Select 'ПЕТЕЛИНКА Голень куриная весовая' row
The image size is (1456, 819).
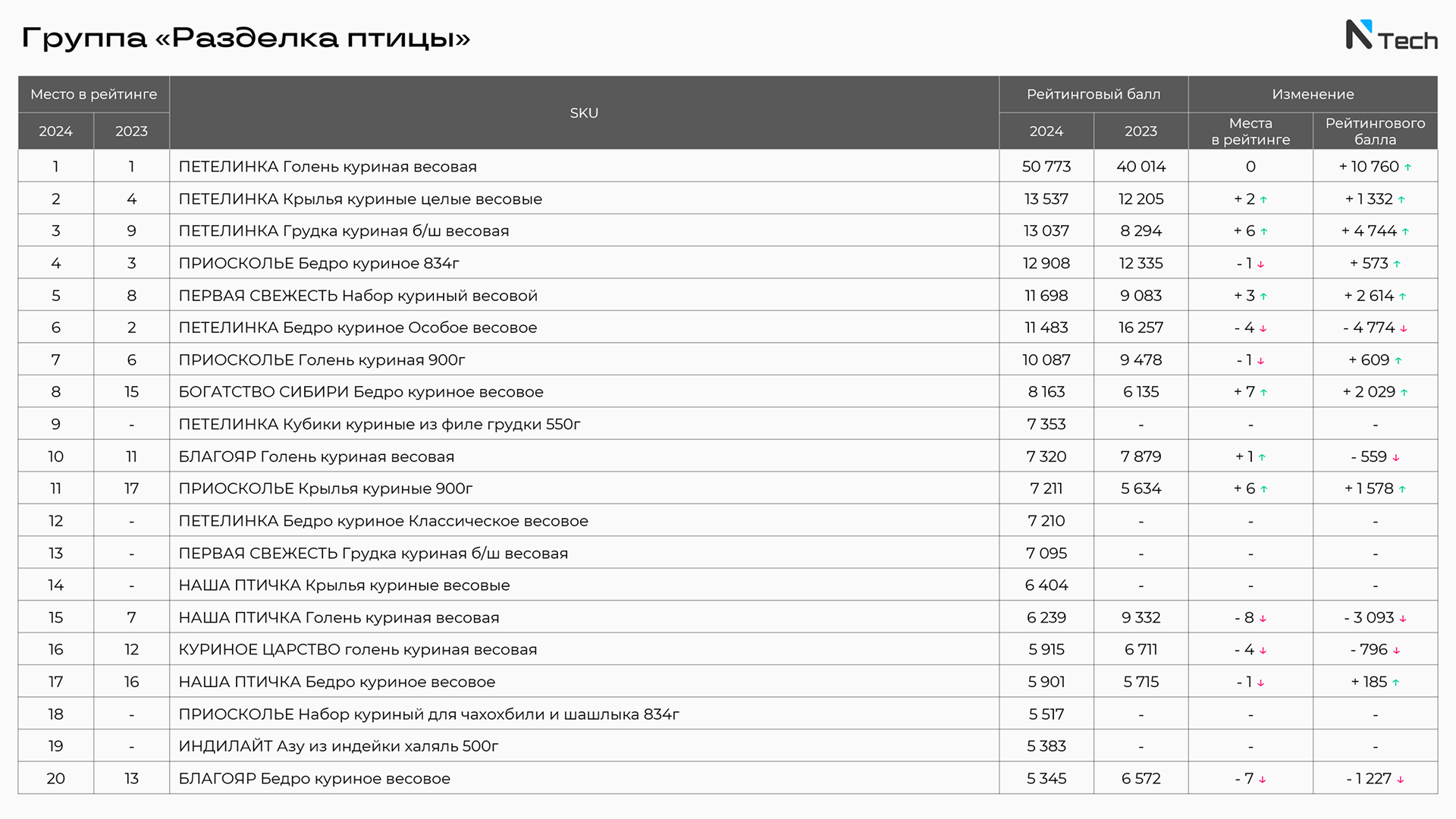pyautogui.click(x=728, y=166)
